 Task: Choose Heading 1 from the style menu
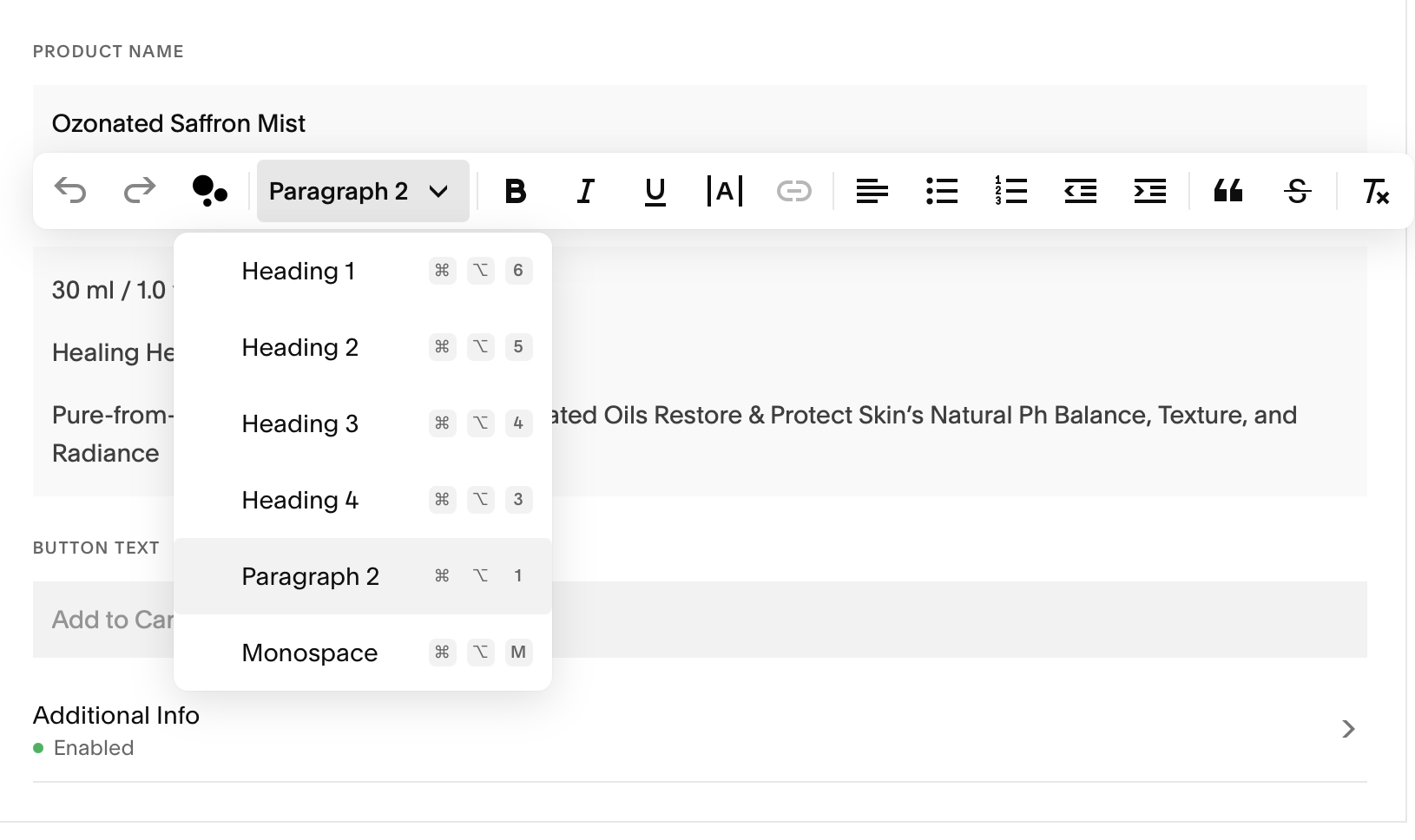click(363, 271)
